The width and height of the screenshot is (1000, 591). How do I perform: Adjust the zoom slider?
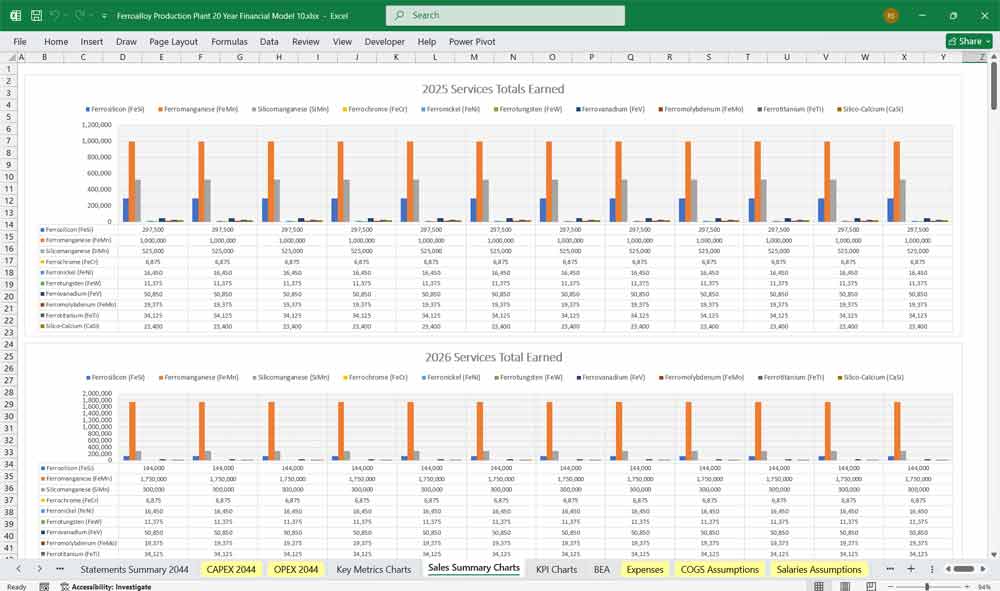(x=927, y=585)
